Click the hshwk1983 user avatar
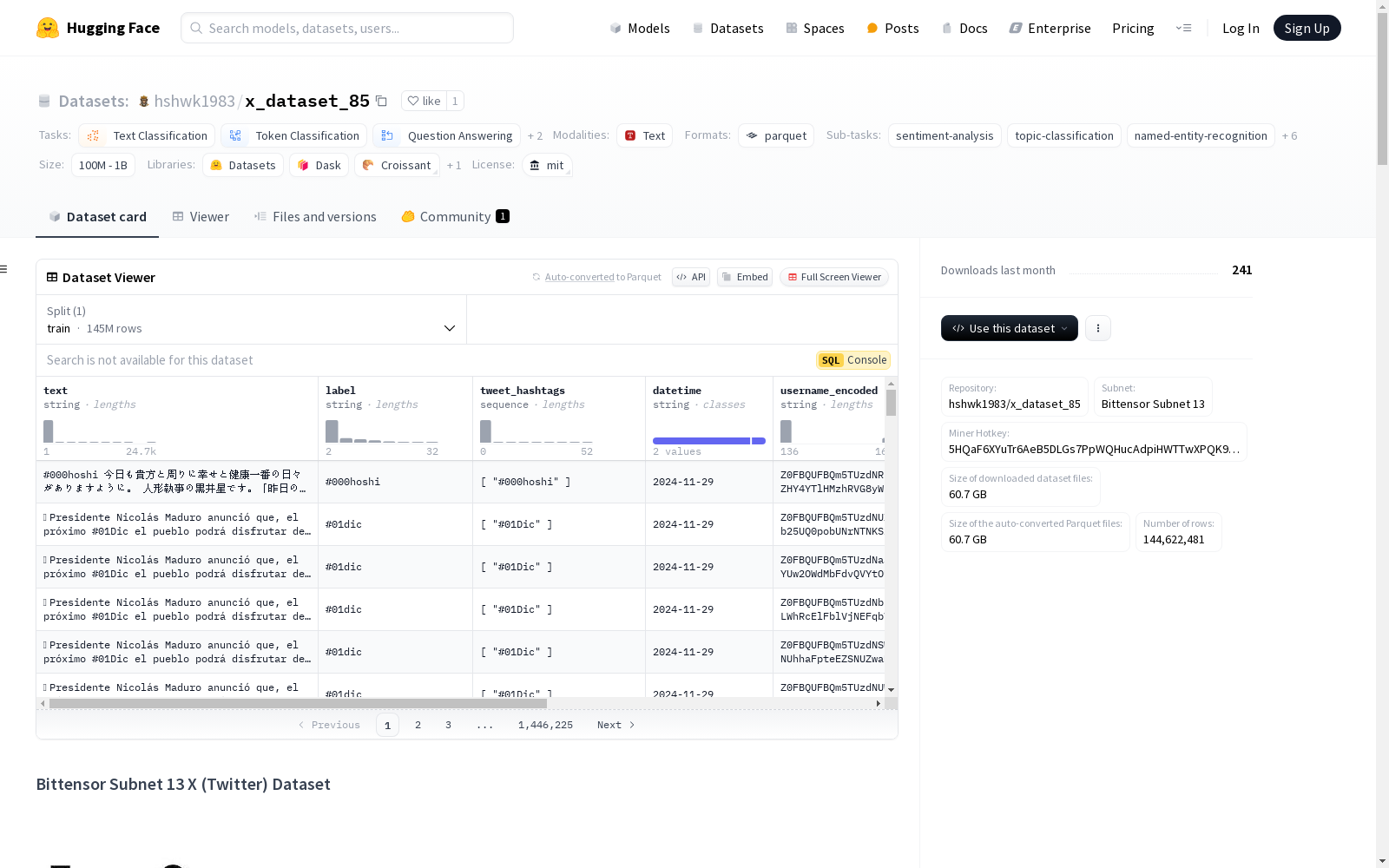The width and height of the screenshot is (1389, 868). (144, 102)
